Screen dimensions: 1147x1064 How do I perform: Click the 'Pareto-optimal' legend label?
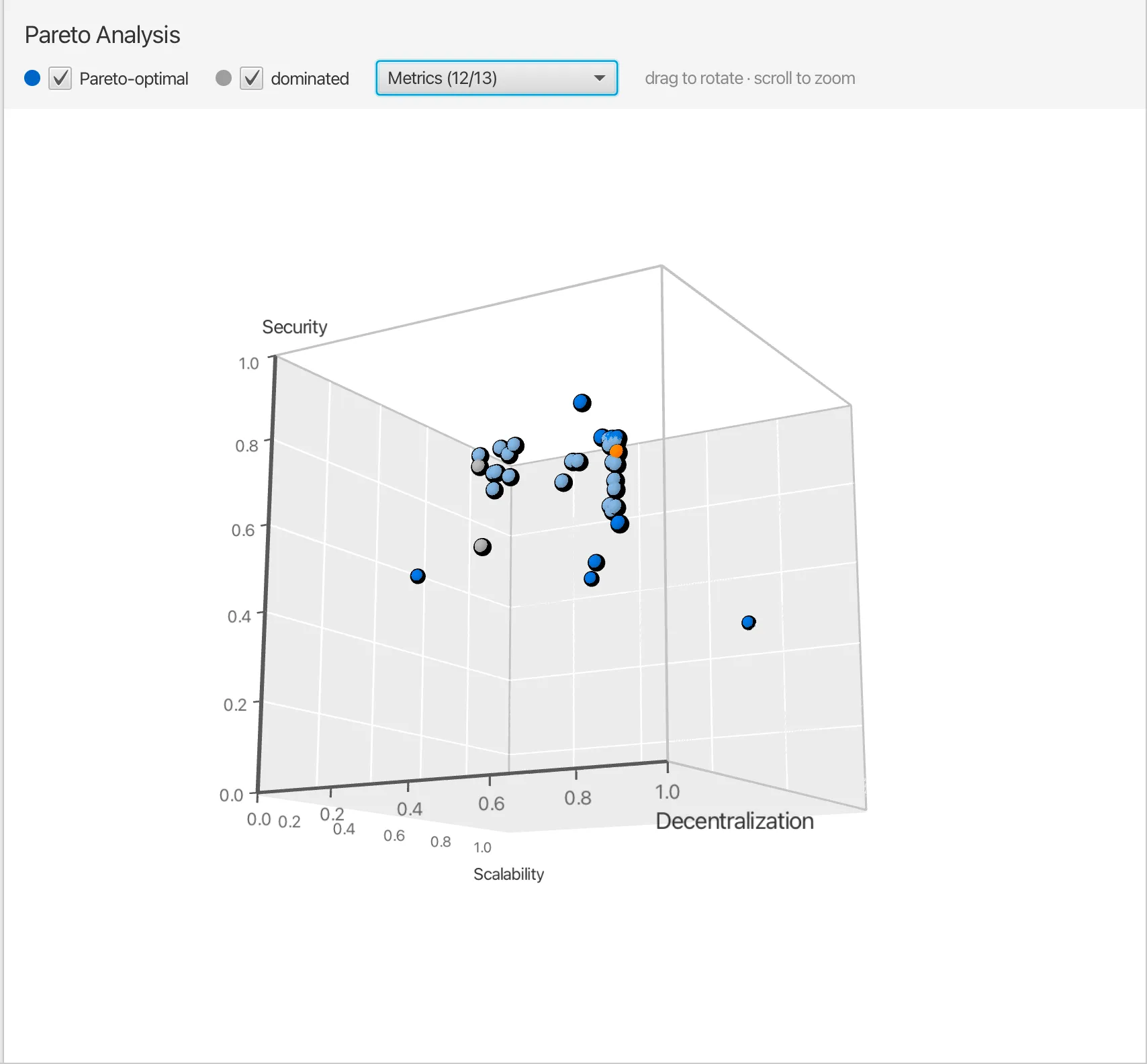pos(134,79)
